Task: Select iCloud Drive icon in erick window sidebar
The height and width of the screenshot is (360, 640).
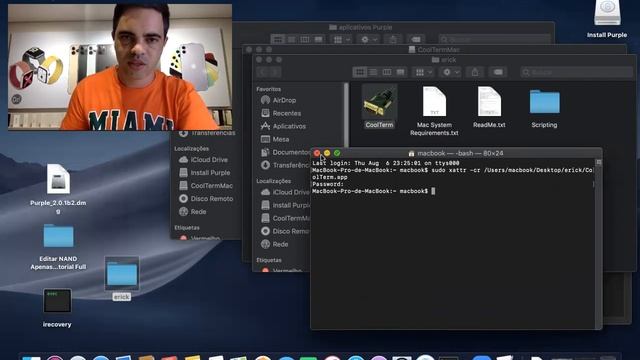Action: (x=265, y=192)
